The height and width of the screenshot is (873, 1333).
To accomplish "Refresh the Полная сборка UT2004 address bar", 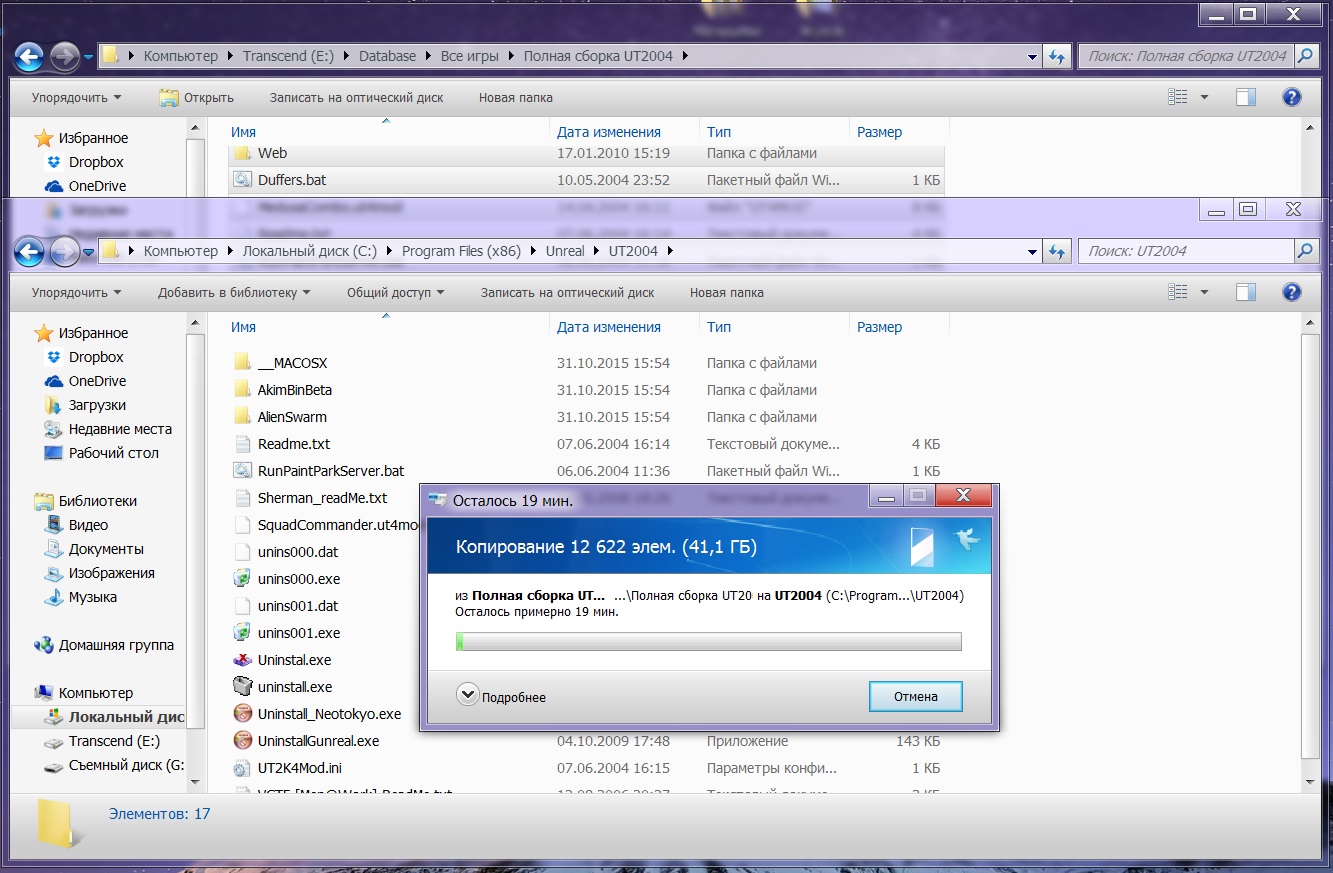I will click(x=1057, y=57).
